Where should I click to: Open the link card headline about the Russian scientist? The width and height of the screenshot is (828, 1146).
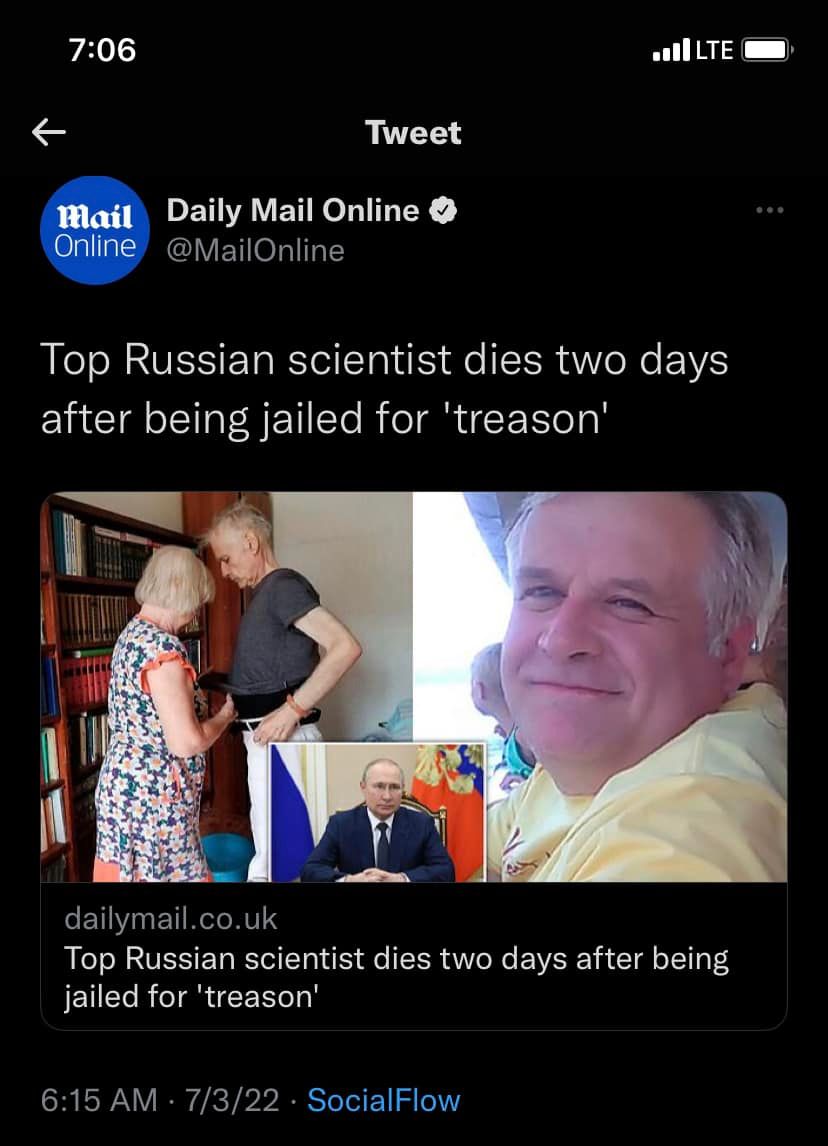pyautogui.click(x=397, y=977)
